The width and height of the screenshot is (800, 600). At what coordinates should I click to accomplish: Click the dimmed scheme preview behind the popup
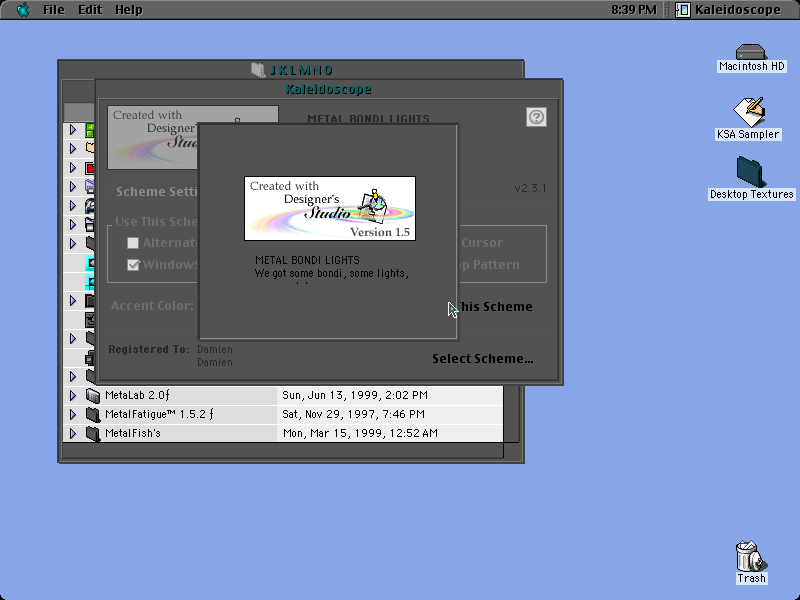[153, 137]
